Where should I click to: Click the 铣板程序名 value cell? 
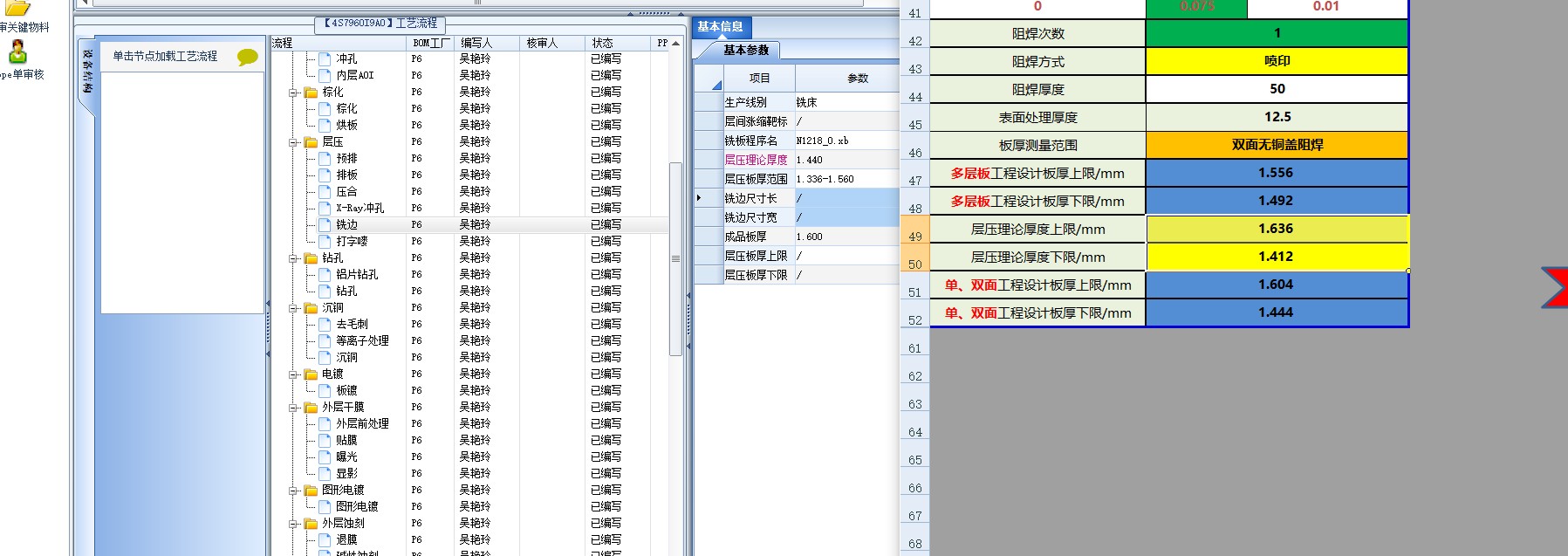click(x=846, y=141)
